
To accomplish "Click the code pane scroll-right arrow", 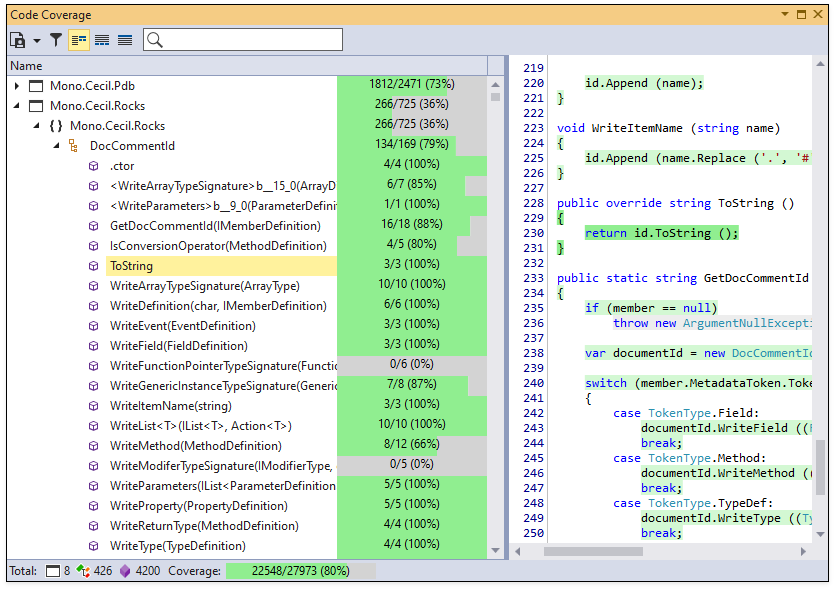I will (x=803, y=552).
